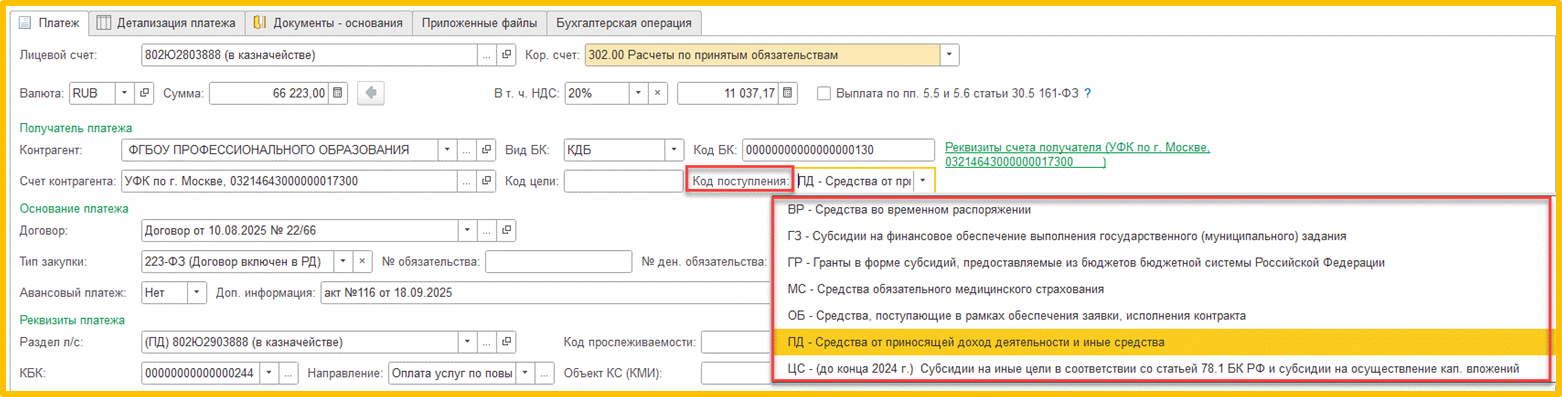Expand the КБК dropdown arrow
The height and width of the screenshot is (397, 1562).
coord(270,374)
